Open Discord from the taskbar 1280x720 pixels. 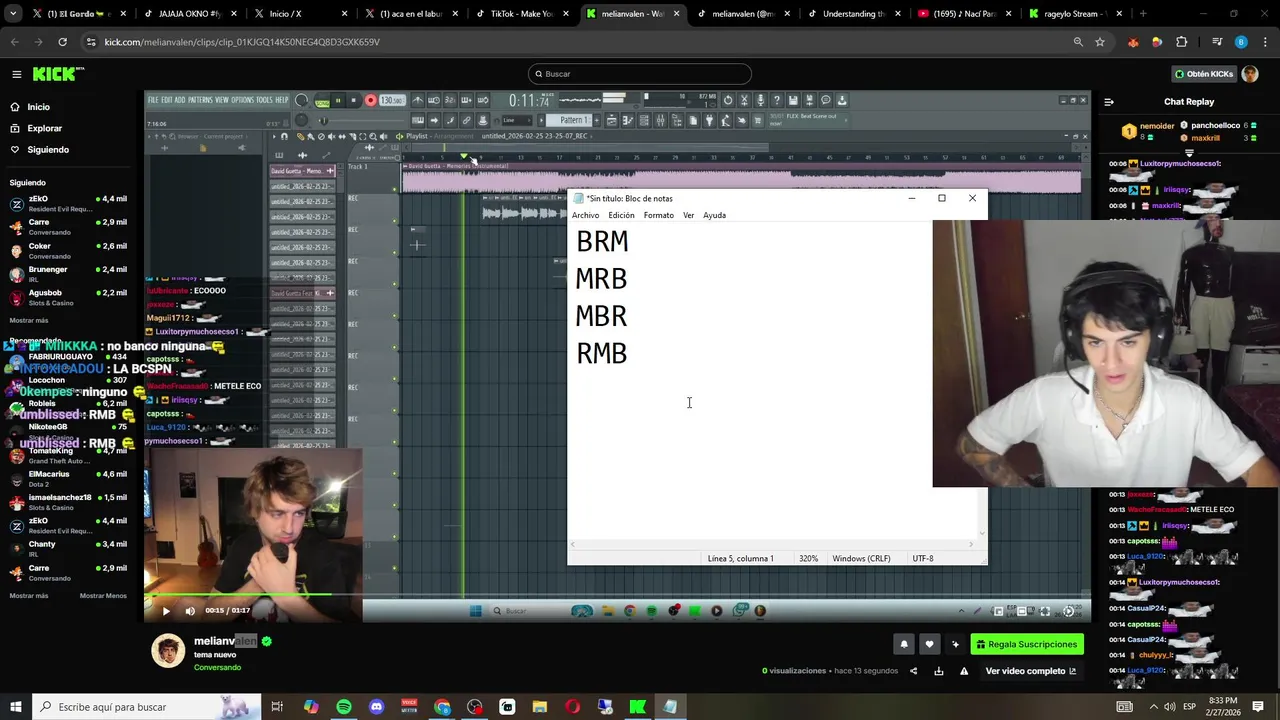376,707
